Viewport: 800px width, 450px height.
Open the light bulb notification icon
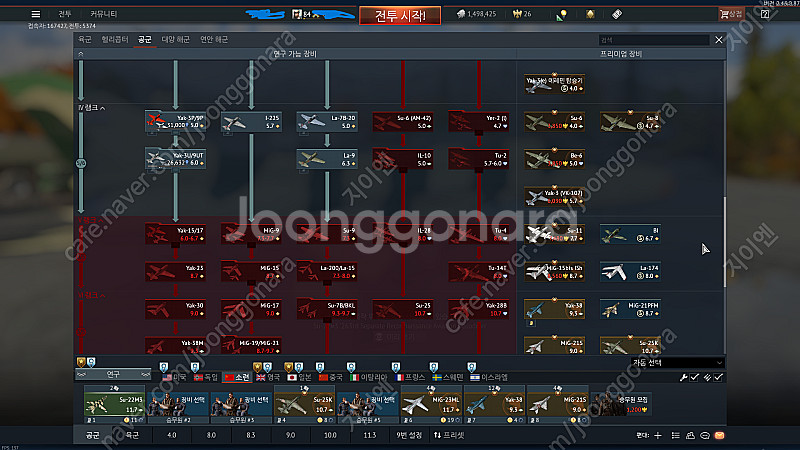(x=562, y=15)
